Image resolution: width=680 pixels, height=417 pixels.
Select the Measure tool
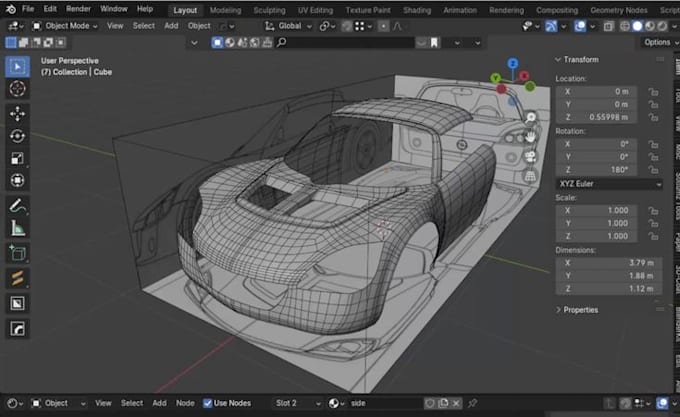(x=17, y=228)
